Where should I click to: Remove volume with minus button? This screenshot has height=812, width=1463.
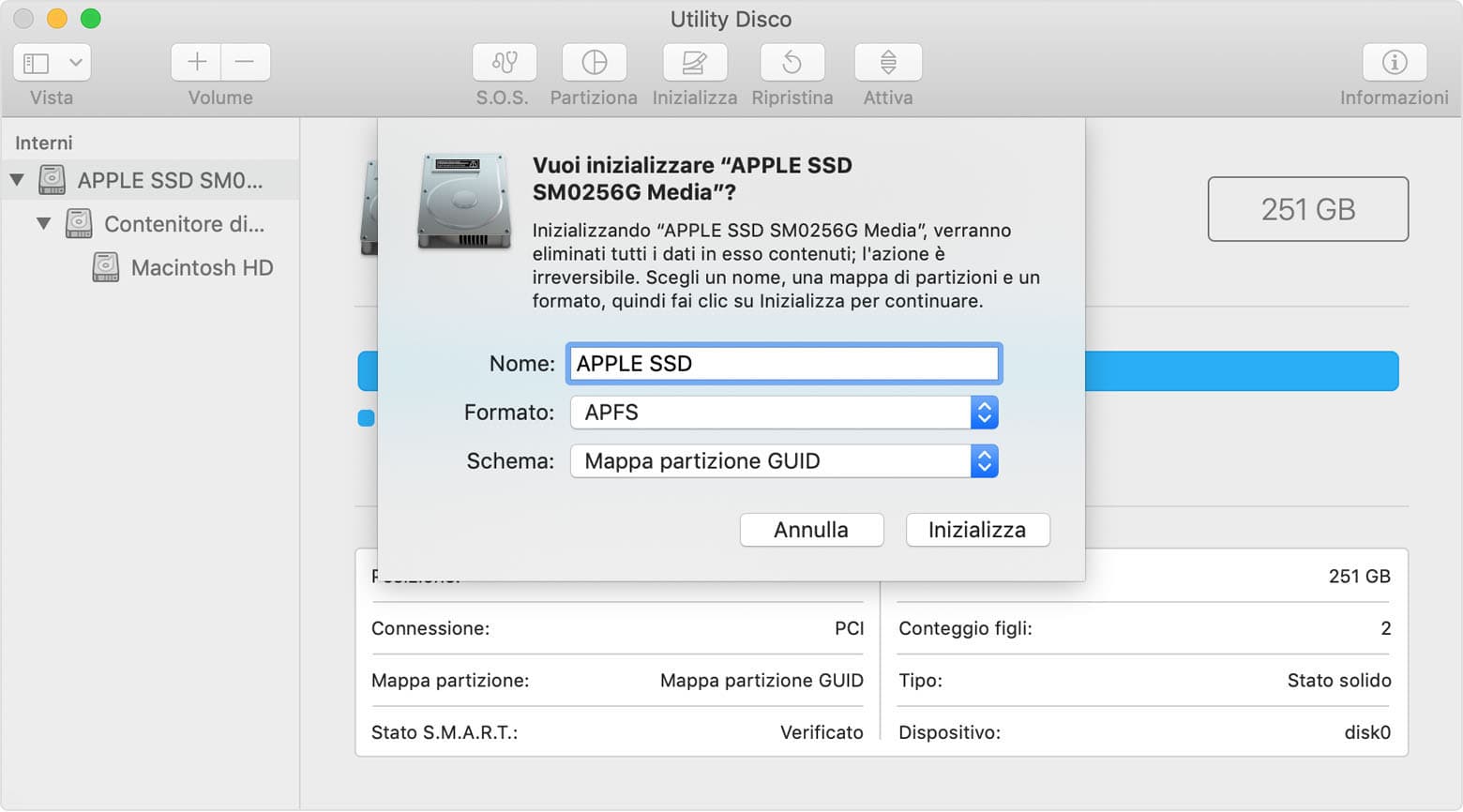(246, 63)
